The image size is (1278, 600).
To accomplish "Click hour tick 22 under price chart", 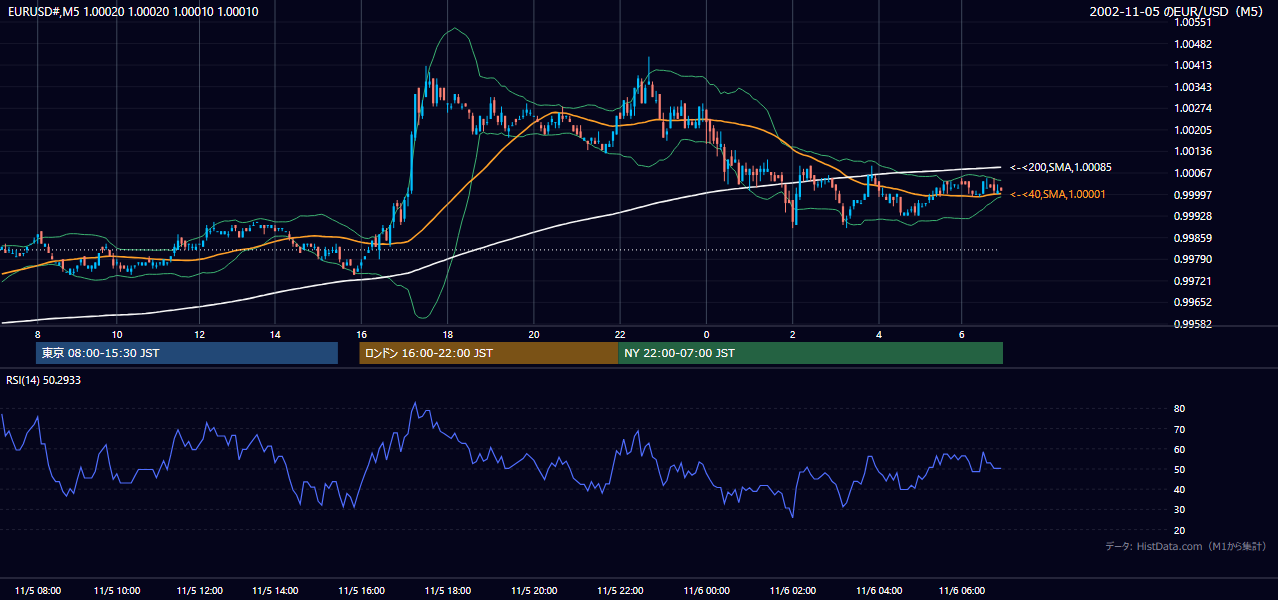I will [620, 334].
